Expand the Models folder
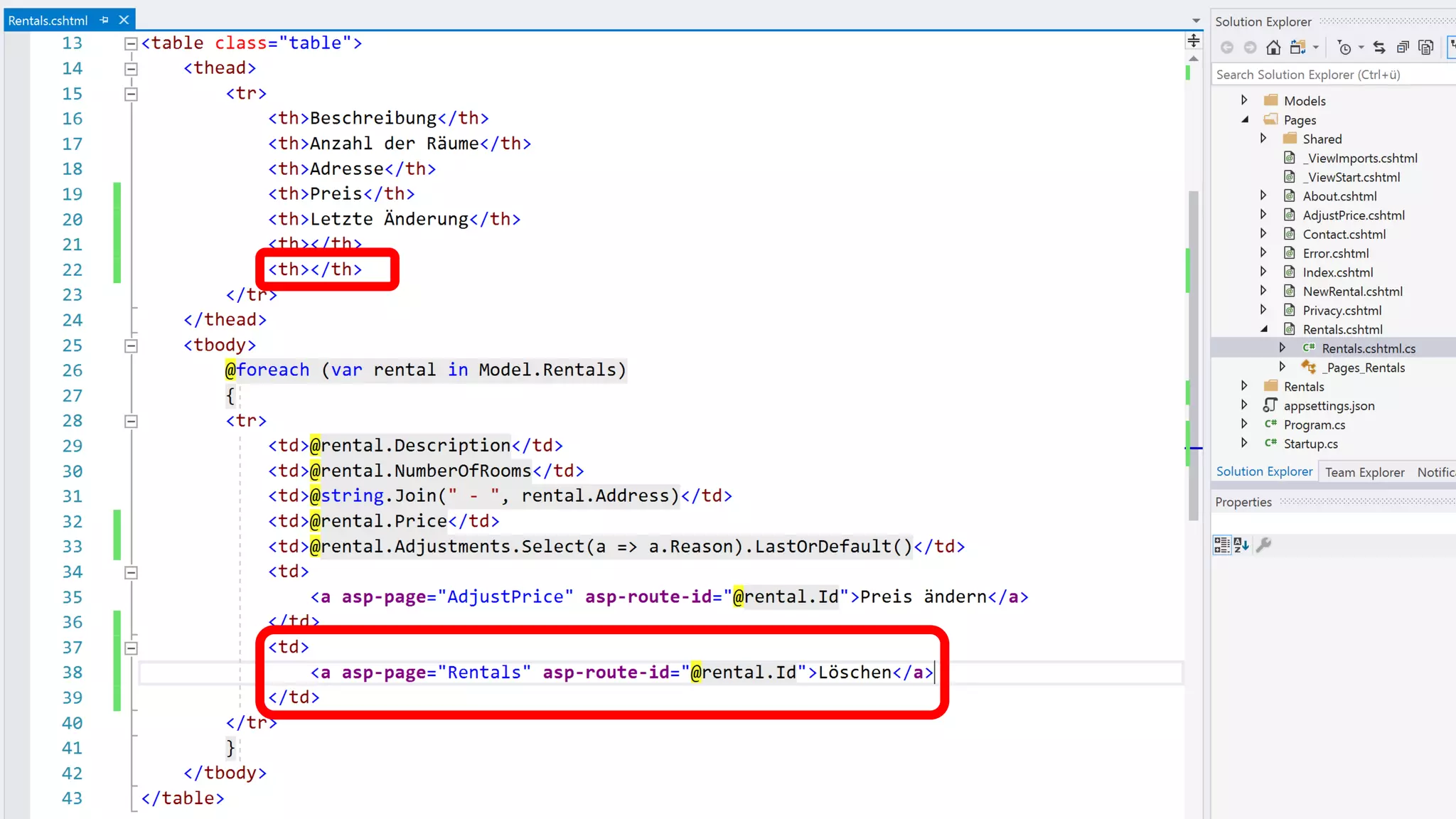 pyautogui.click(x=1244, y=100)
